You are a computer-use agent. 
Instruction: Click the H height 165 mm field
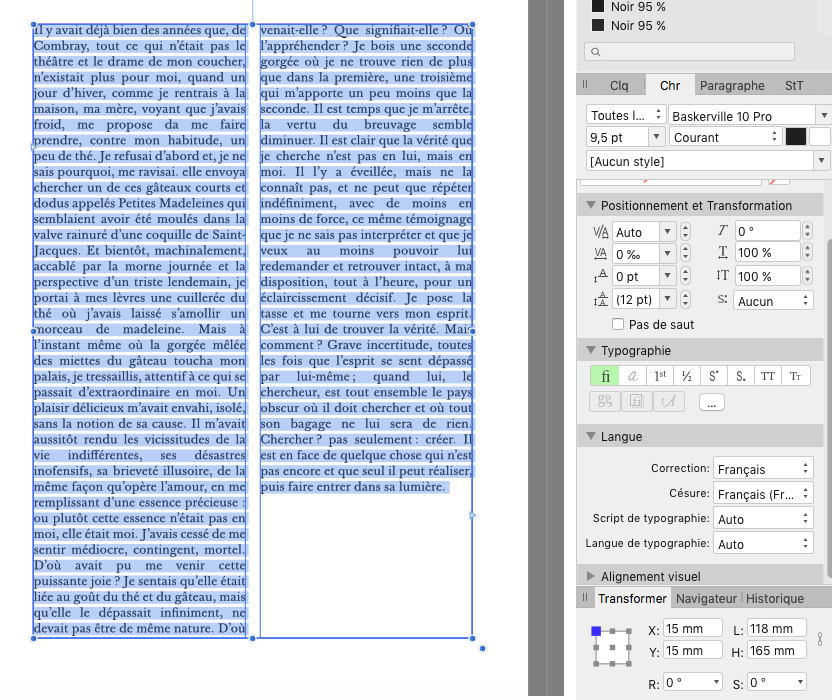777,650
